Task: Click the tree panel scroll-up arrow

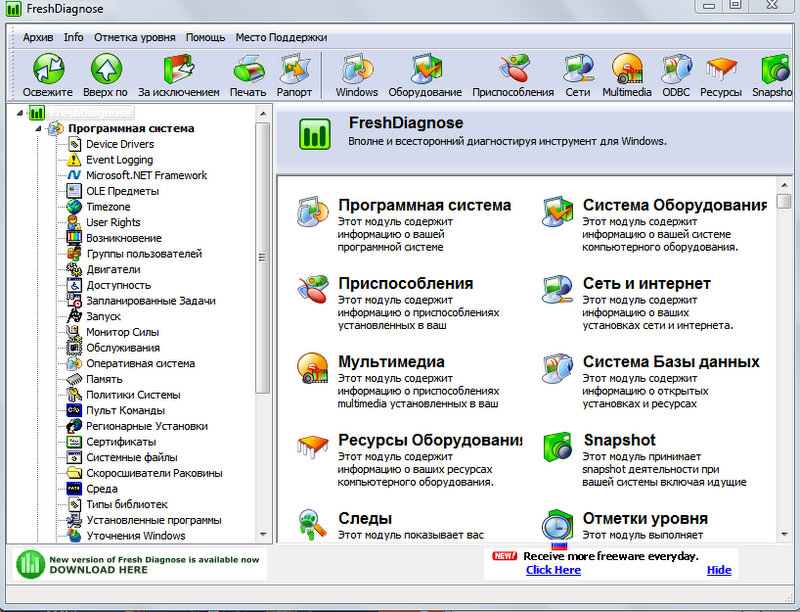Action: point(263,113)
